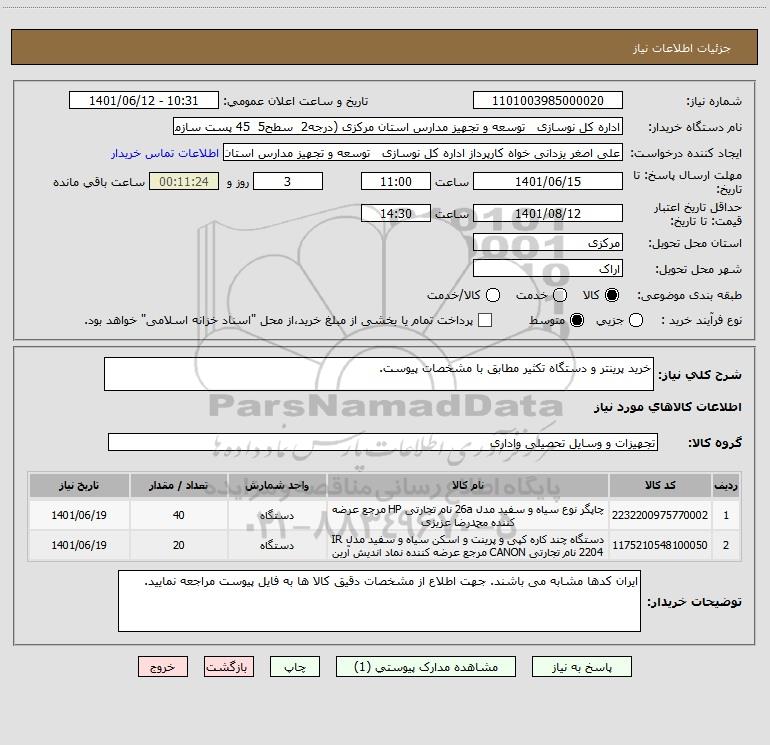Click item code 1175210548100050
Viewport: 770px width, 745px height.
pyautogui.click(x=660, y=545)
